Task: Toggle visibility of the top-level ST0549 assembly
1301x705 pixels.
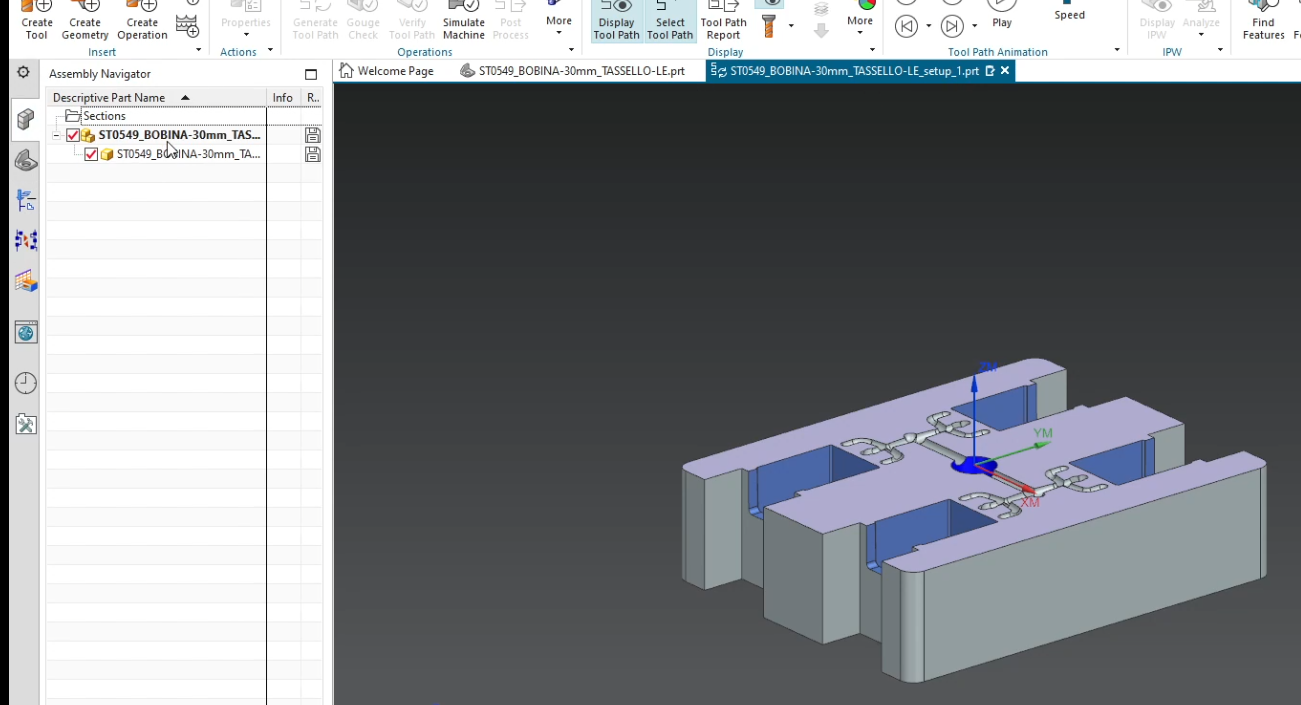Action: coord(72,135)
